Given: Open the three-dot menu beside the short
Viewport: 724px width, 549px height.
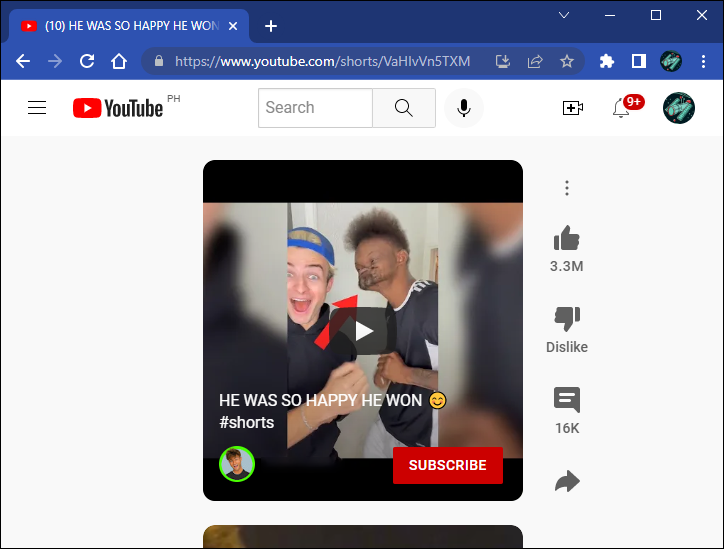Looking at the screenshot, I should pos(567,188).
